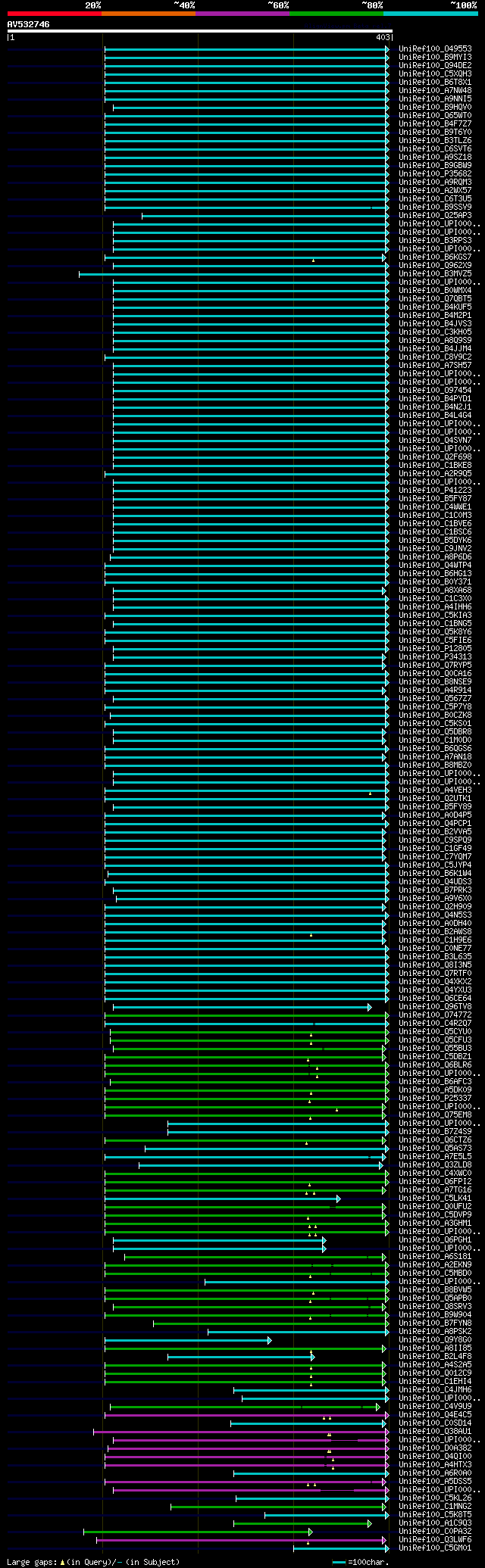This screenshot has height=1568, width=485.
Task: Select subject label UniRef100_B7Z4S9
Action: tap(436, 1131)
